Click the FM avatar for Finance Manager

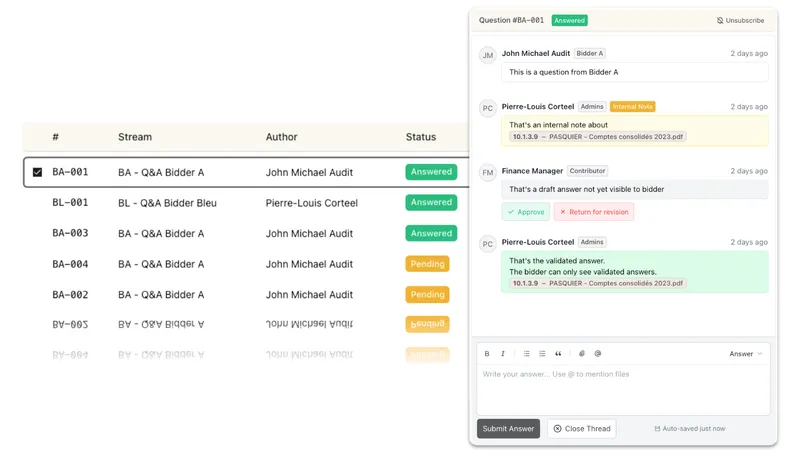click(488, 172)
